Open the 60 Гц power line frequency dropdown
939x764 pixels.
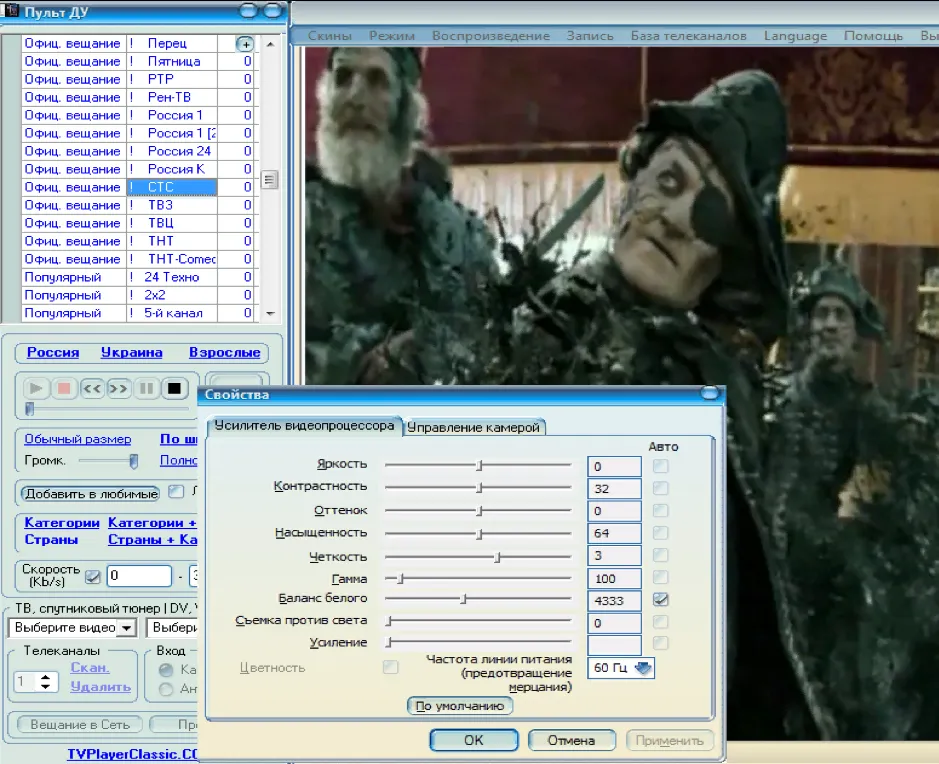643,668
